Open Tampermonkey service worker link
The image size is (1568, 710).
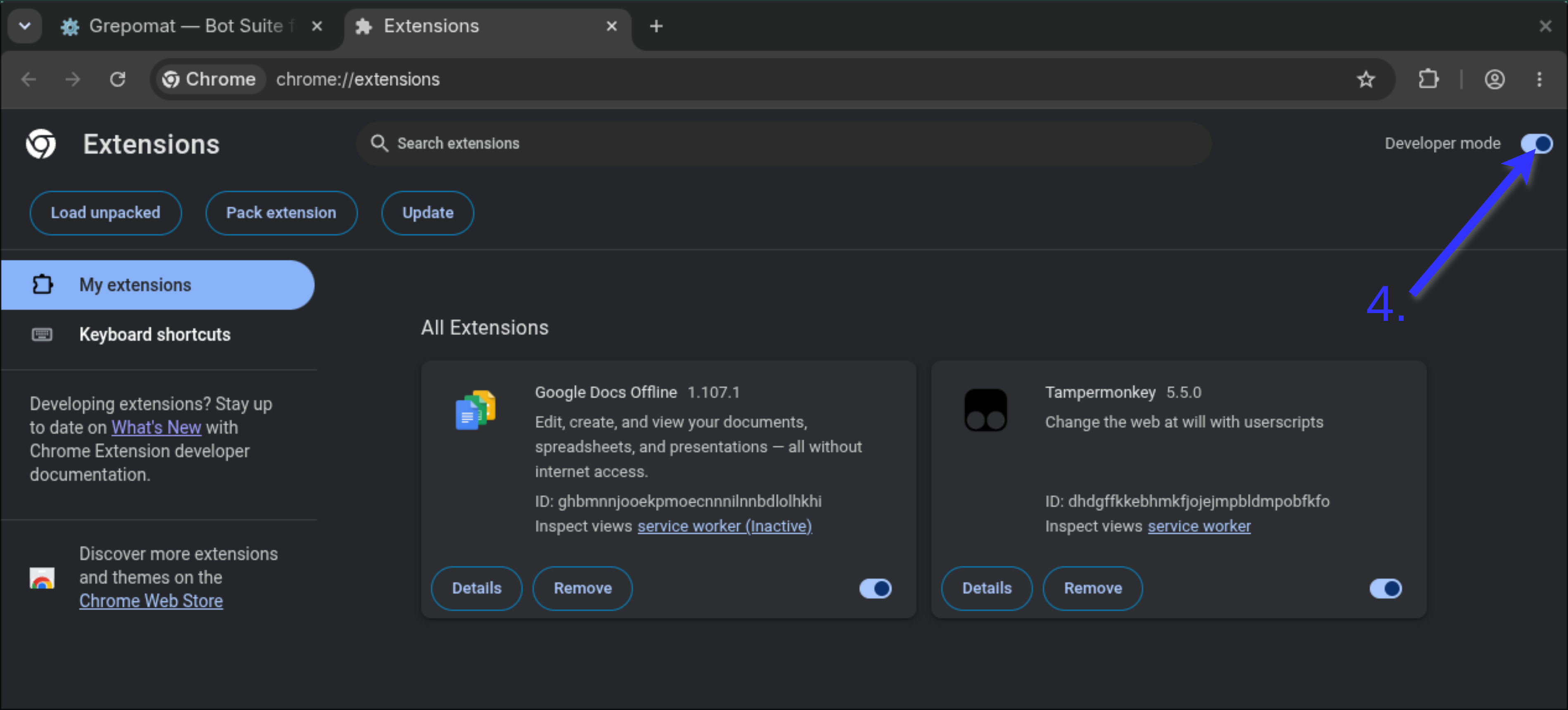[1199, 526]
